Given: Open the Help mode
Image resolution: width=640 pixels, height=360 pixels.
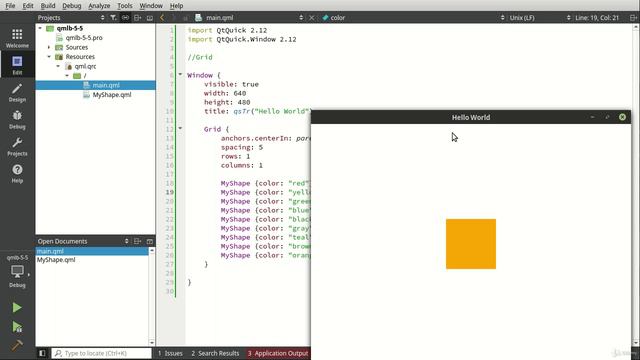Looking at the screenshot, I should tap(17, 173).
